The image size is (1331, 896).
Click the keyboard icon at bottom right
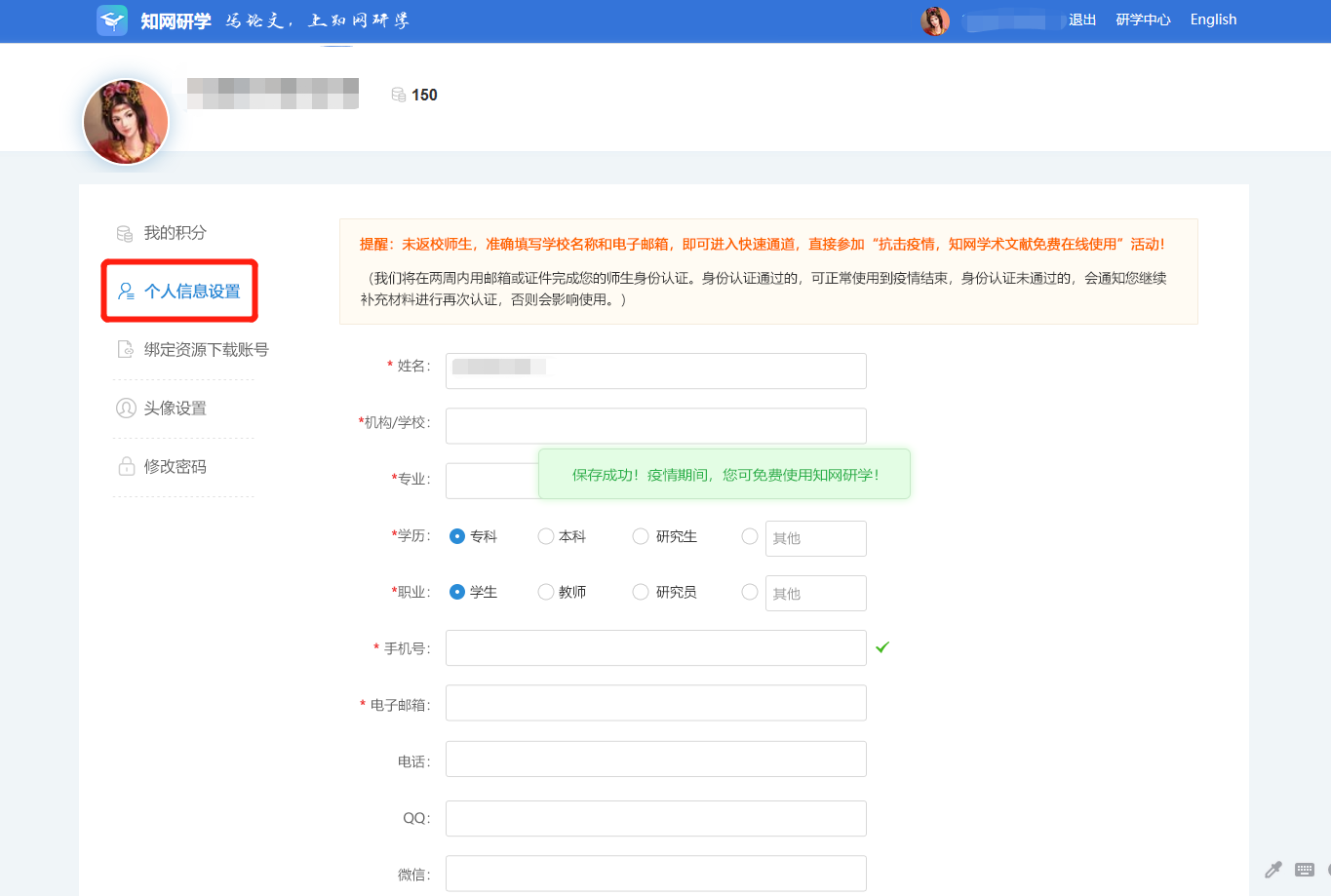(1305, 870)
